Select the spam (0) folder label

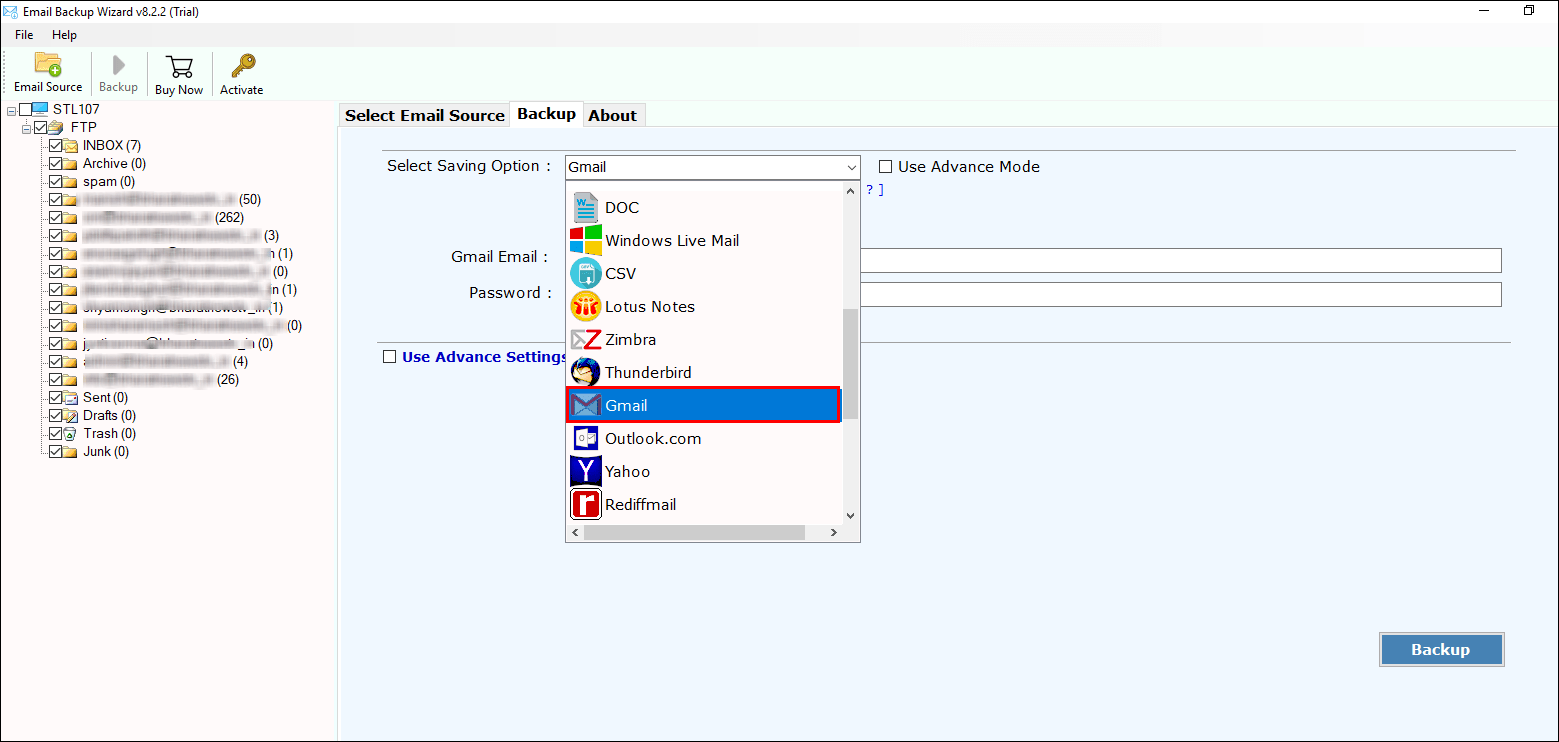coord(109,182)
